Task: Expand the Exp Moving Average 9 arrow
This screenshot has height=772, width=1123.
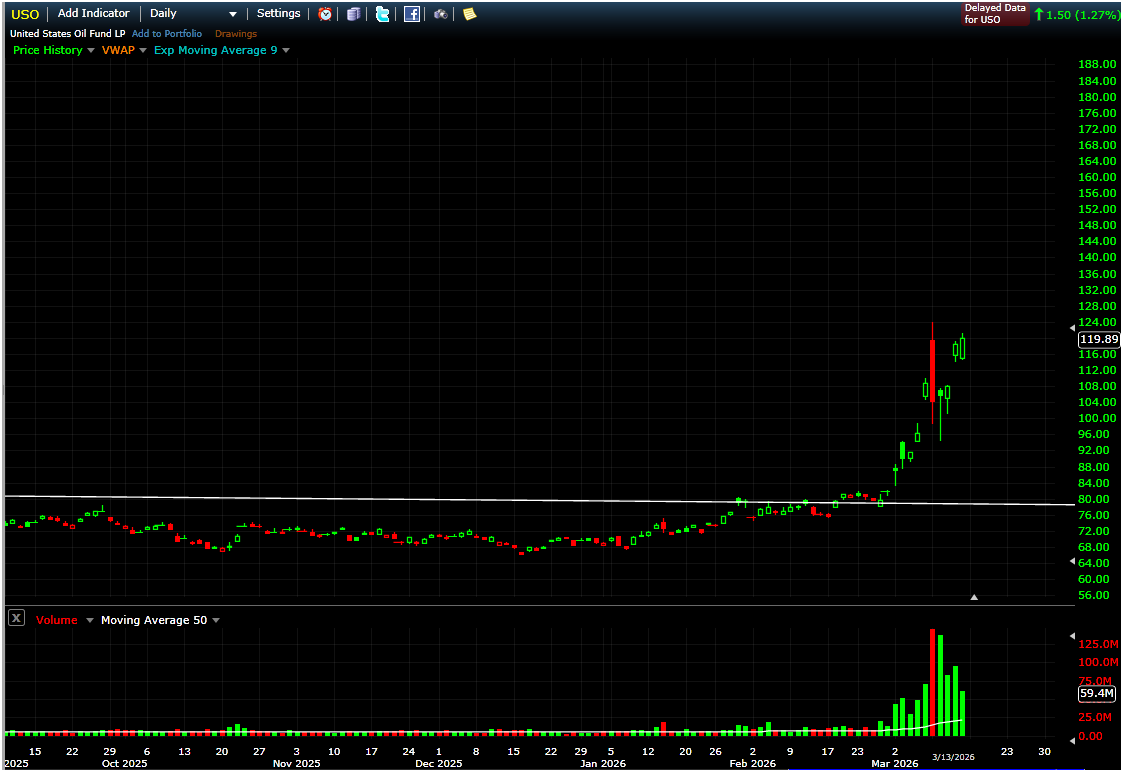Action: pos(286,50)
